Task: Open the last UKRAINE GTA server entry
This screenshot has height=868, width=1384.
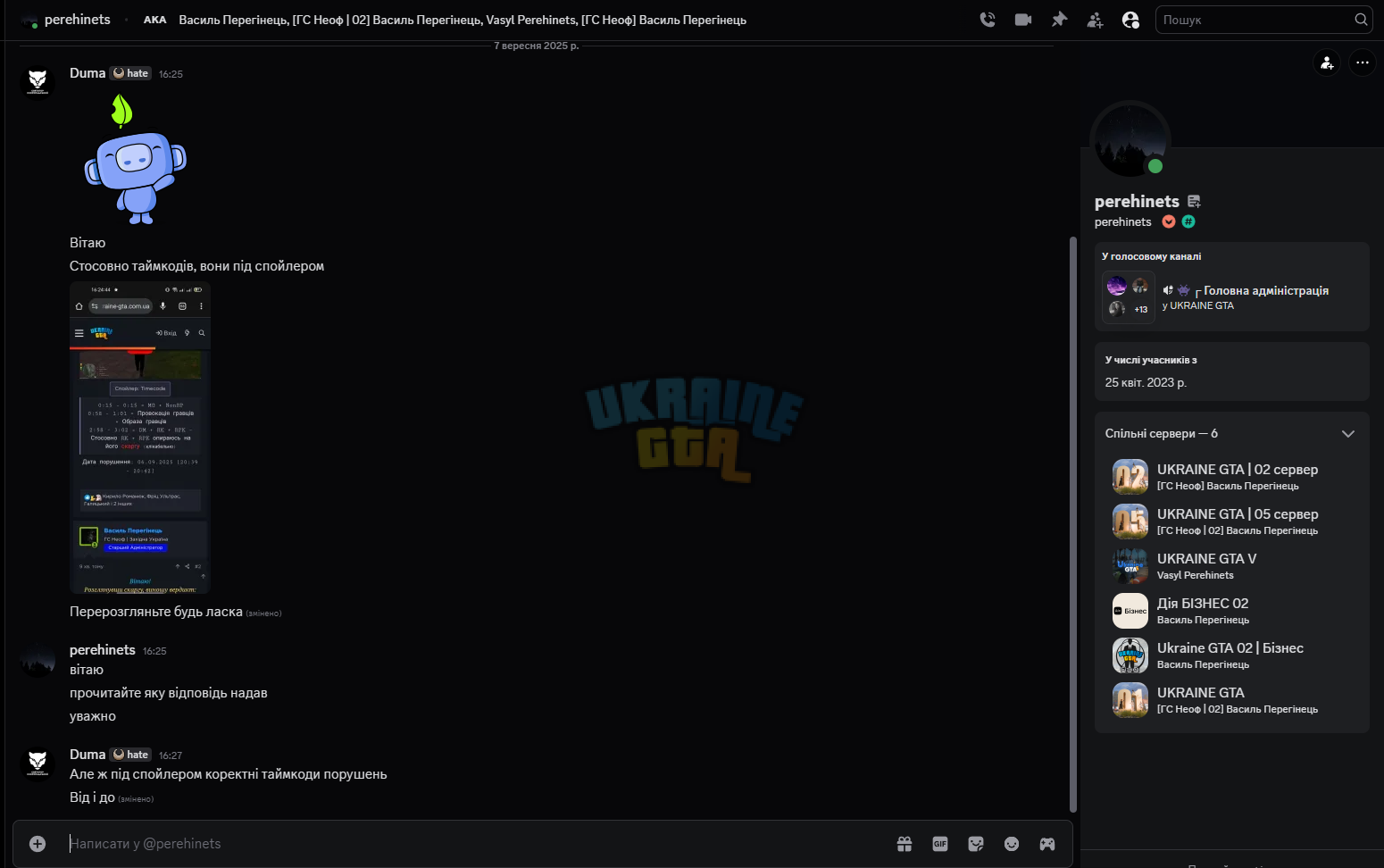Action: [1232, 700]
